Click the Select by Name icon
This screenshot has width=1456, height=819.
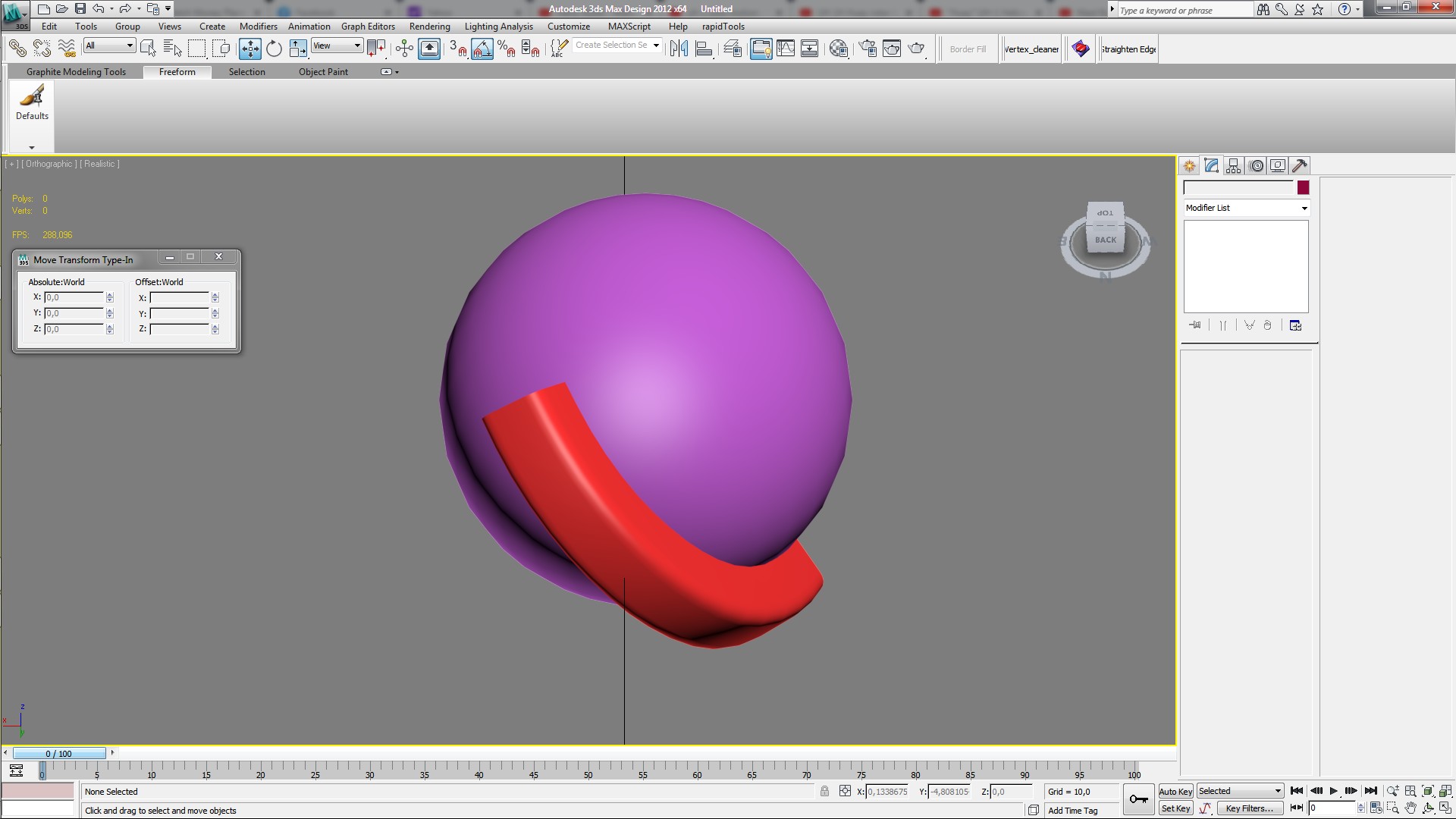(x=172, y=49)
